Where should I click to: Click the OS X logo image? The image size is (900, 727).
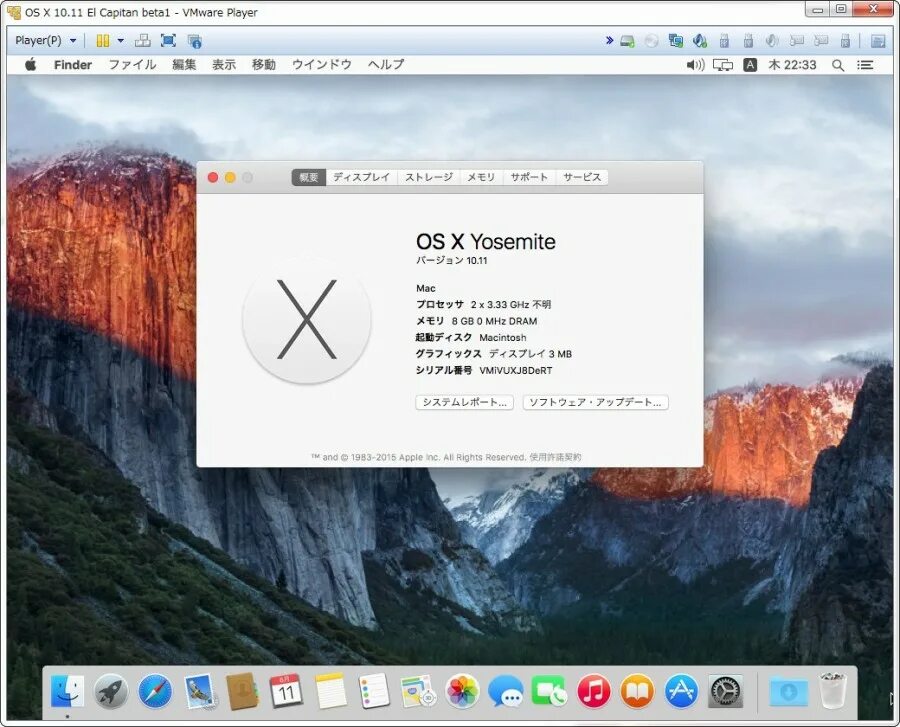coord(307,320)
